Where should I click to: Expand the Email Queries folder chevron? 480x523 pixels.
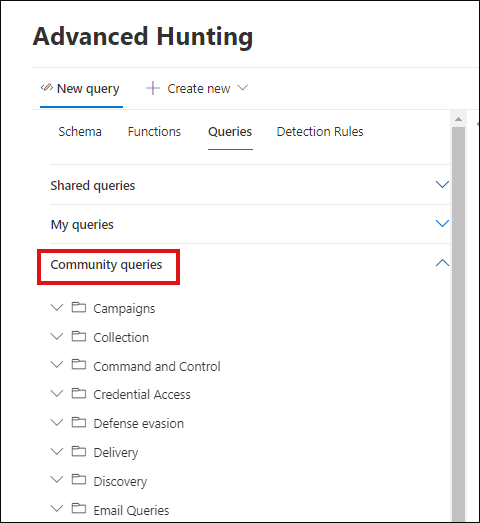[57, 509]
